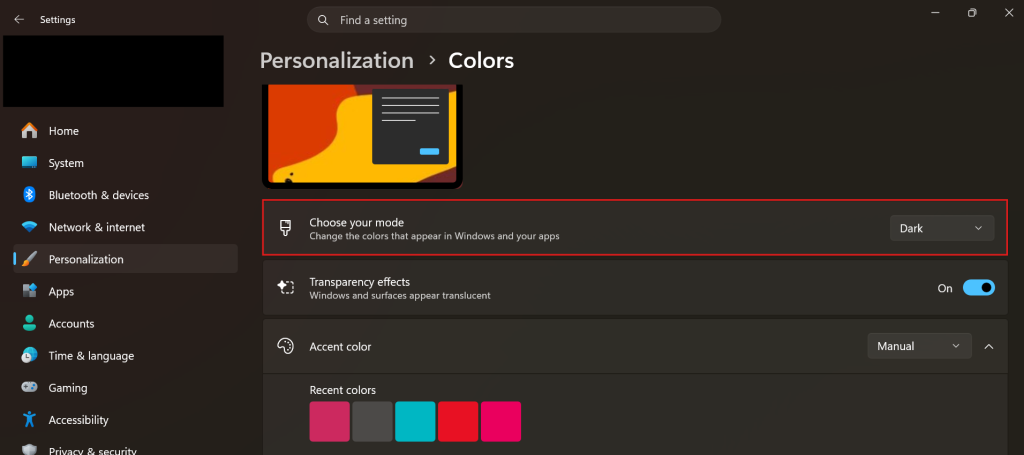
Task: Select the gray recent color
Action: click(372, 421)
